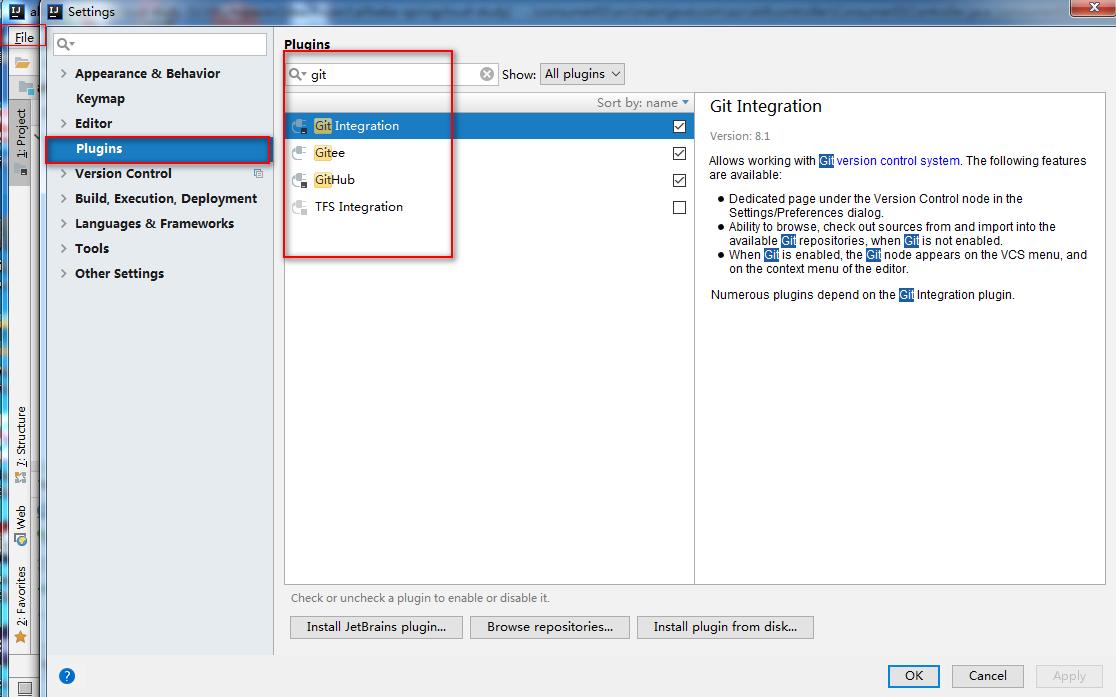Image resolution: width=1116 pixels, height=697 pixels.
Task: Enable the TFS Integration plugin checkbox
Action: [679, 207]
